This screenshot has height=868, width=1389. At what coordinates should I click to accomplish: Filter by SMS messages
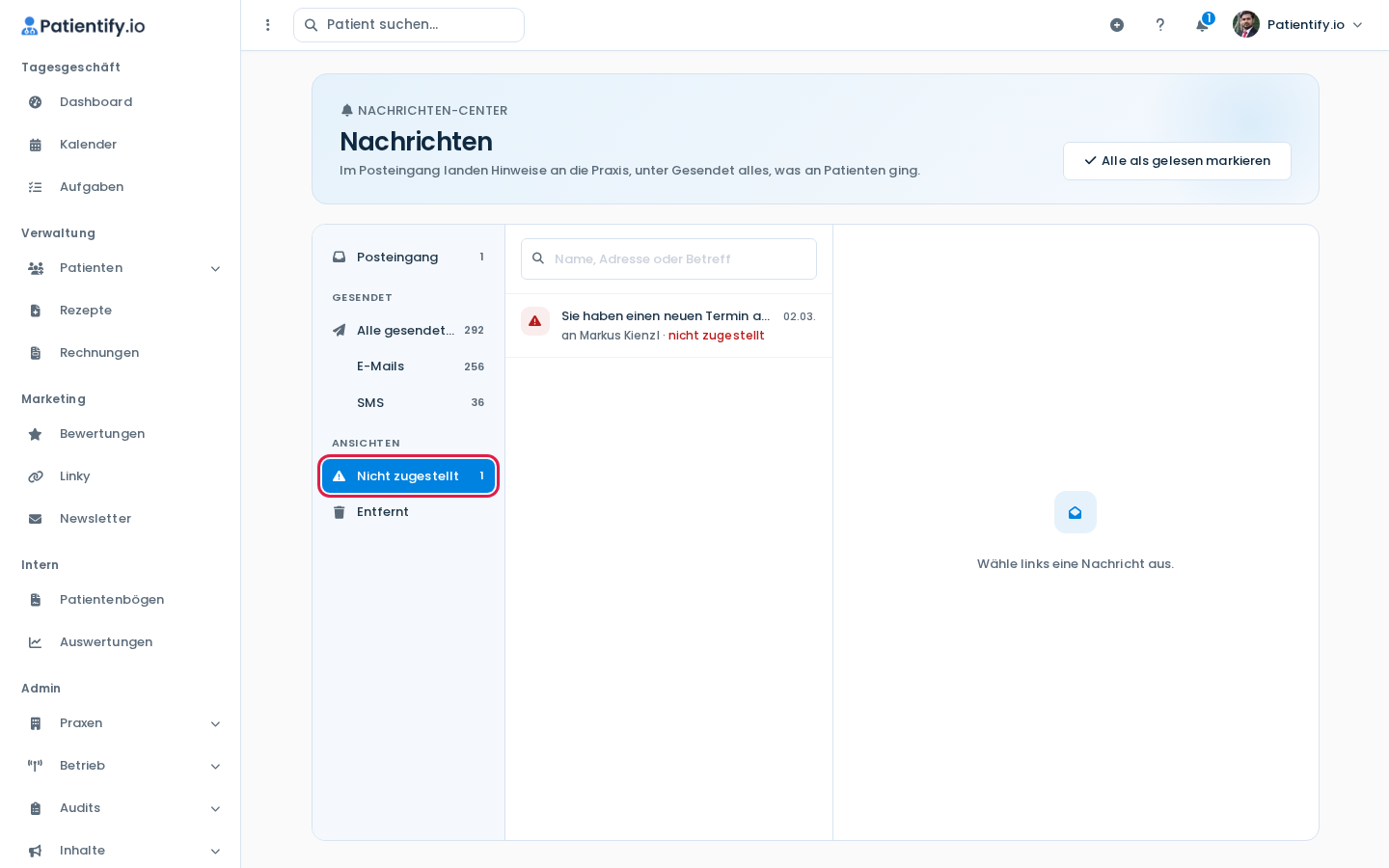408,402
